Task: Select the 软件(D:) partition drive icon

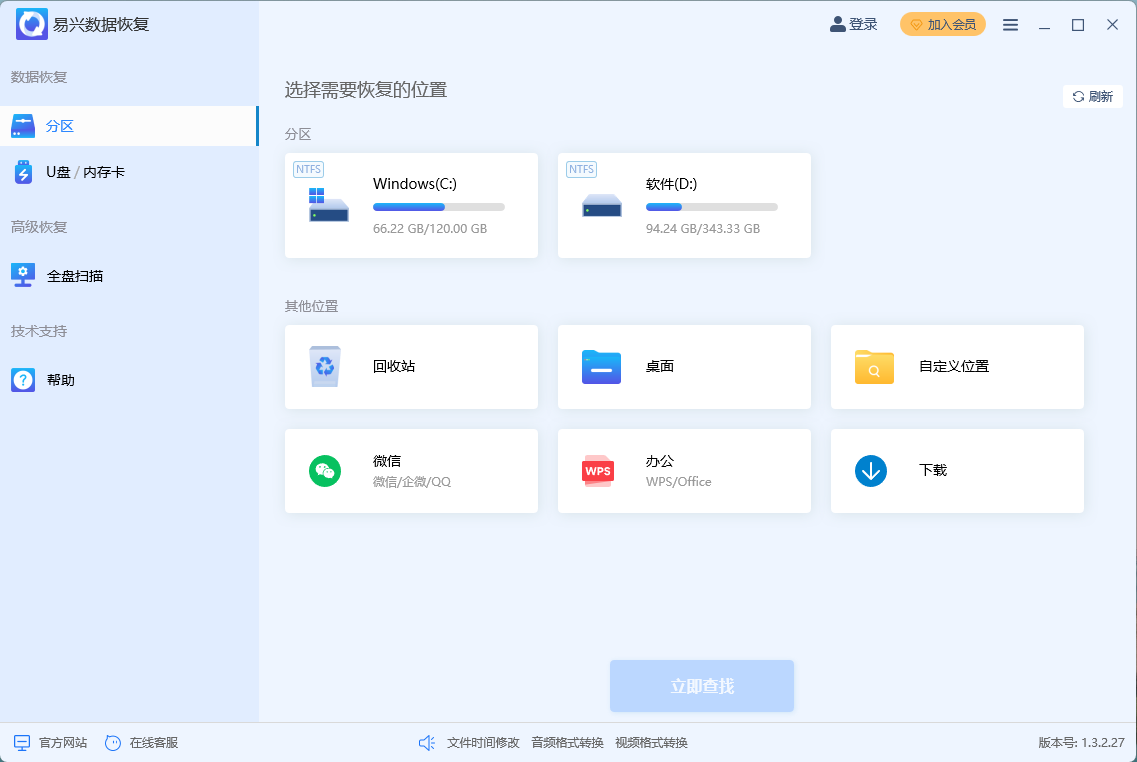Action: tap(601, 205)
